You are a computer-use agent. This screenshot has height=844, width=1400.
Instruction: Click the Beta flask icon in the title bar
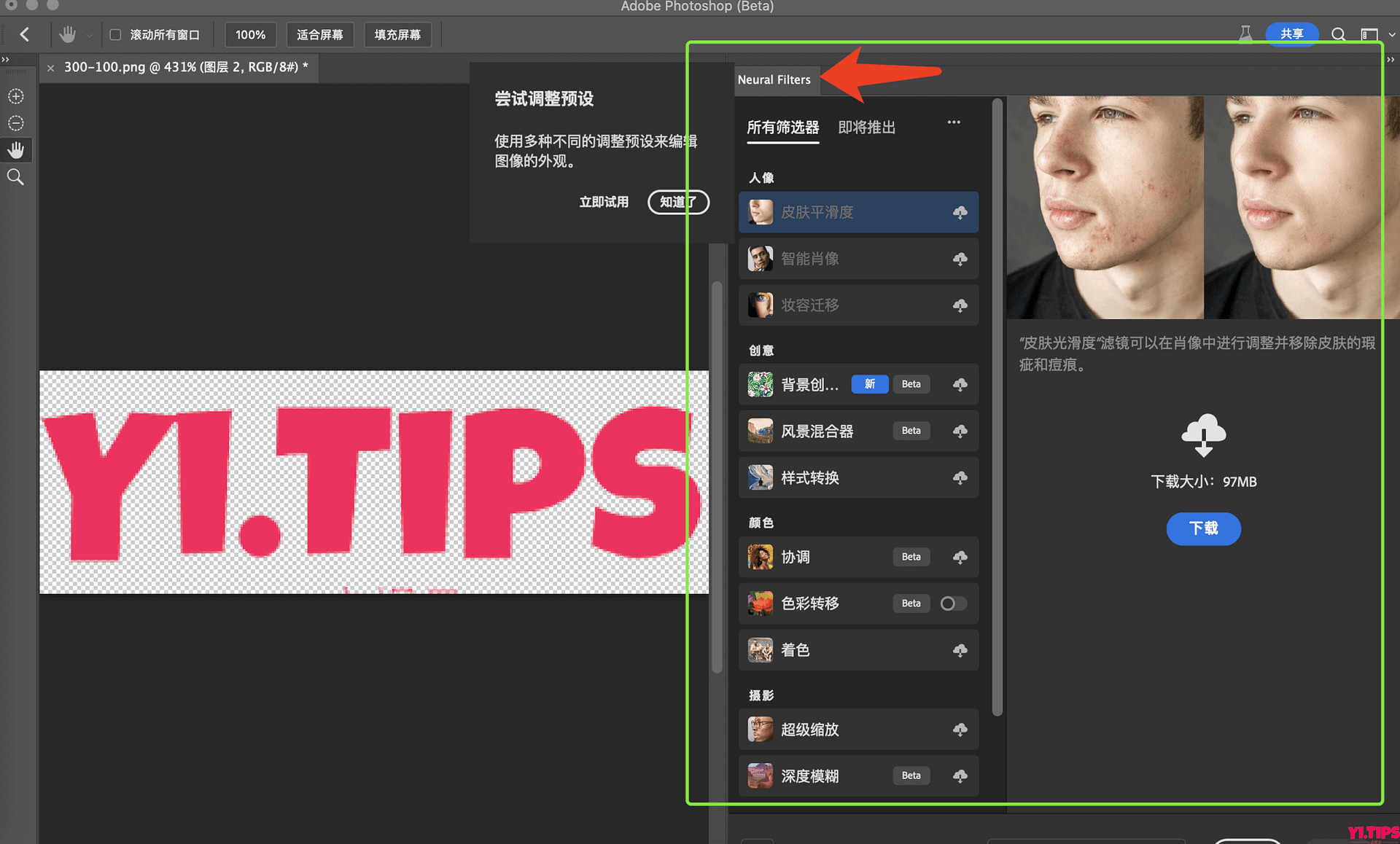click(x=1246, y=33)
